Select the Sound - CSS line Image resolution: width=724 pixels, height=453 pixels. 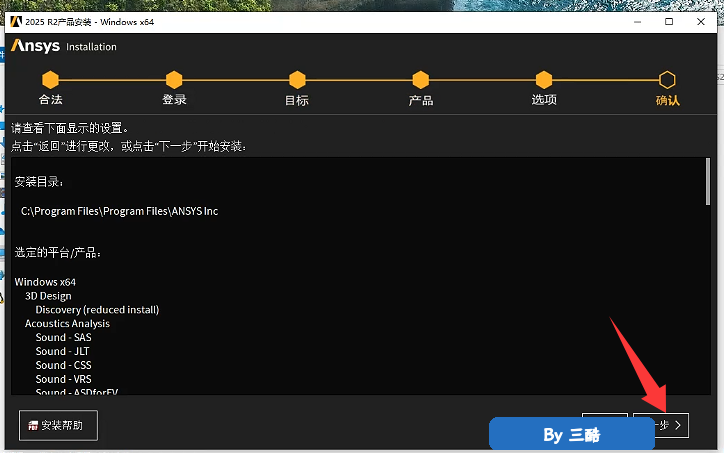pyautogui.click(x=63, y=365)
